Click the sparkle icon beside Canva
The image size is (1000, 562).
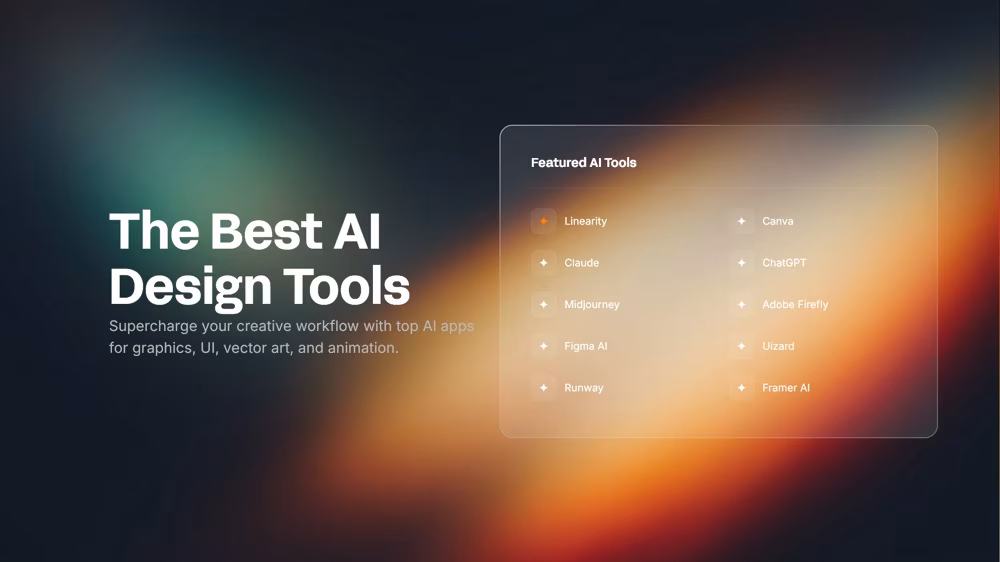pos(741,221)
